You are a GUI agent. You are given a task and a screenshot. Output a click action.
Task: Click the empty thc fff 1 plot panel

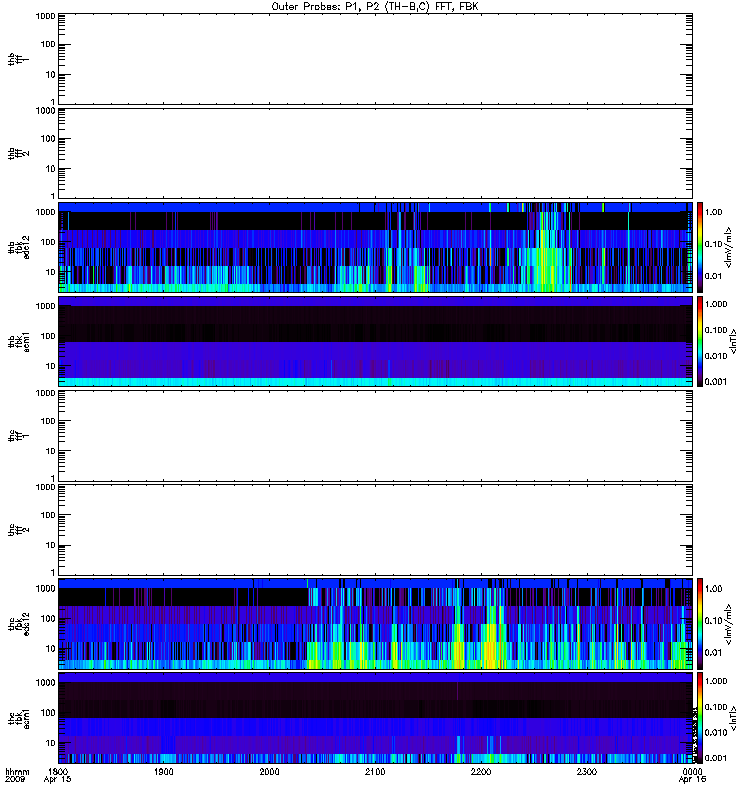click(x=375, y=436)
